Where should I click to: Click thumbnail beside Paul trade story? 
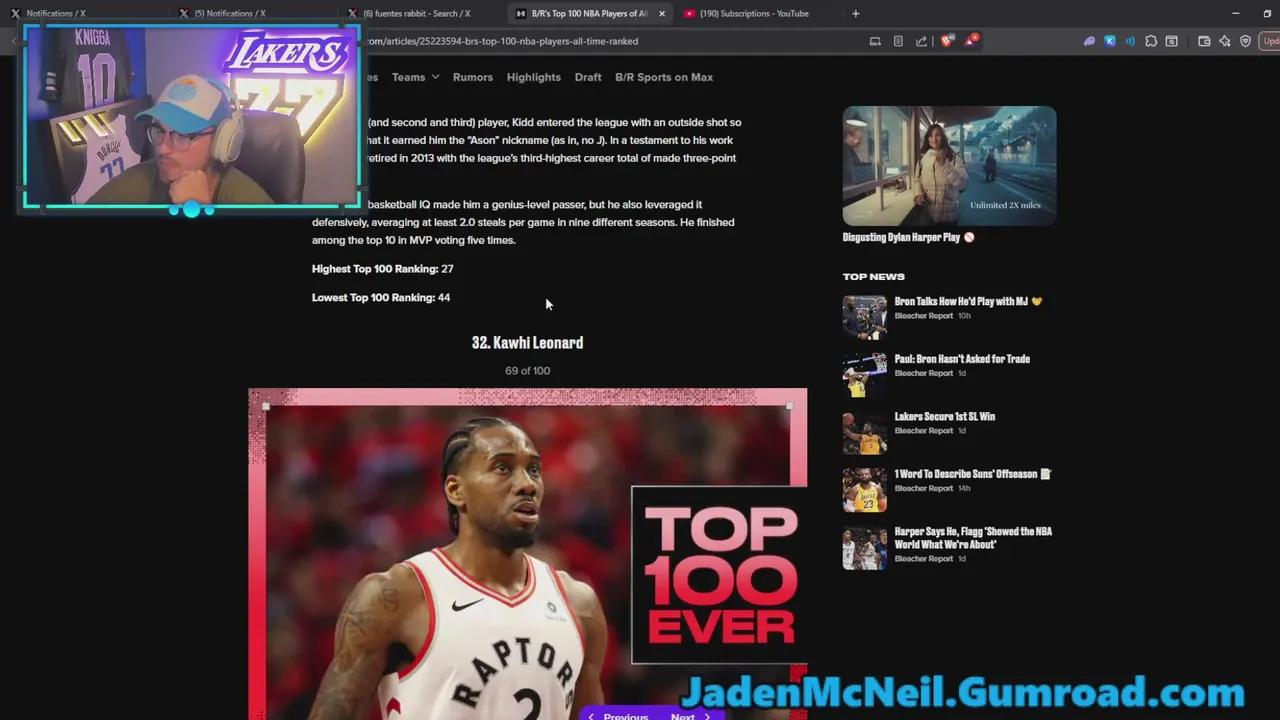pyautogui.click(x=864, y=375)
